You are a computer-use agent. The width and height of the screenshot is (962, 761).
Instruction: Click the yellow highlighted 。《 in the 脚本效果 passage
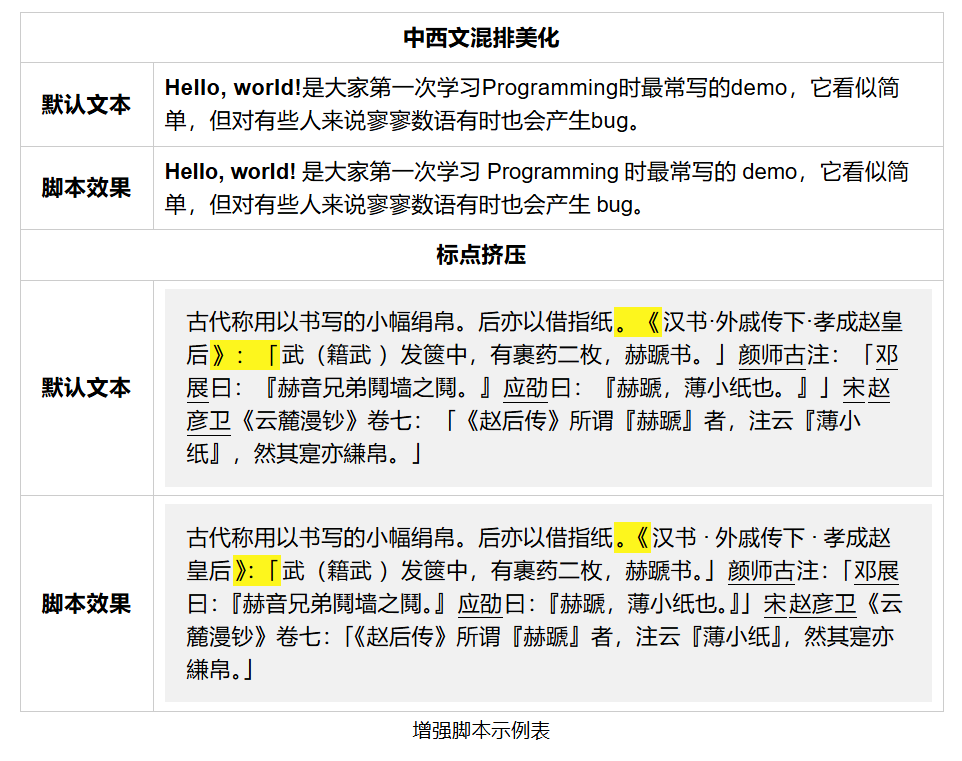632,538
